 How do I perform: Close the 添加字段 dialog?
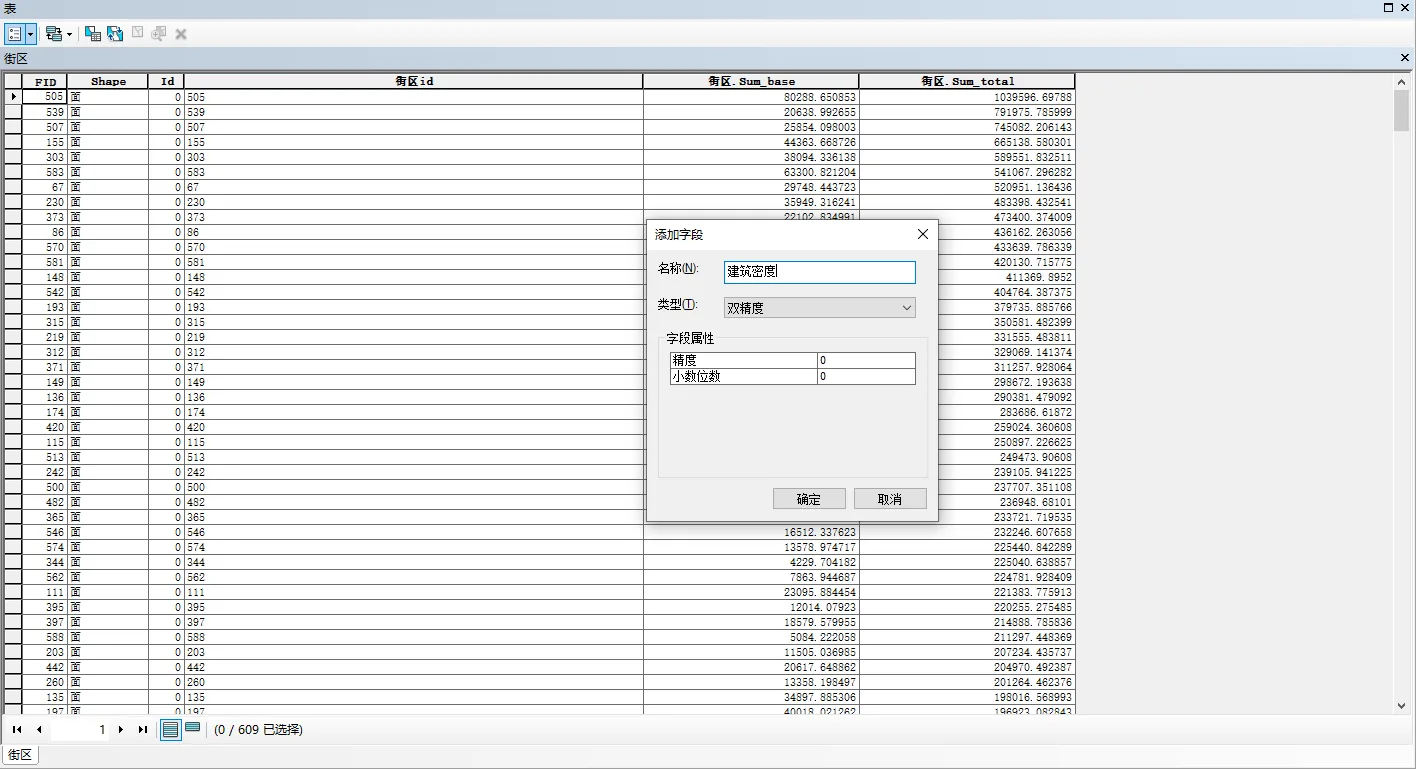coord(922,234)
